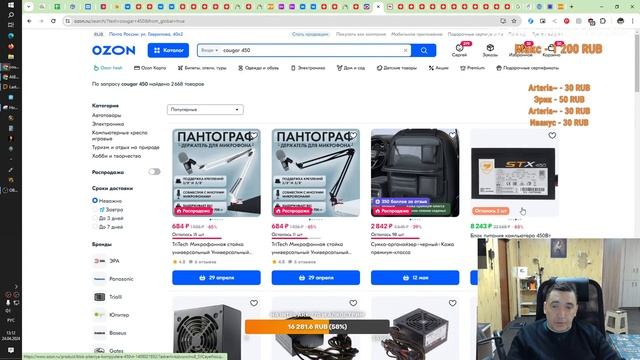Open the STX 450 power supply image
The image size is (640, 360).
pyautogui.click(x=514, y=173)
